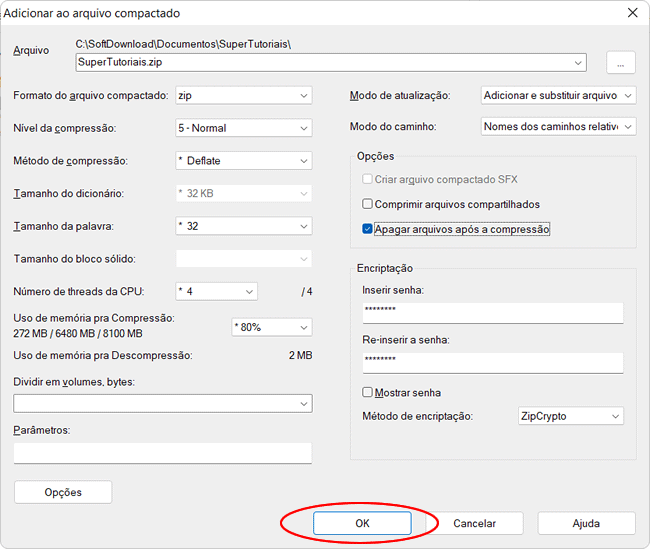Expand the Modo de atualização dropdown
Image resolution: width=650 pixels, height=549 pixels.
point(557,95)
